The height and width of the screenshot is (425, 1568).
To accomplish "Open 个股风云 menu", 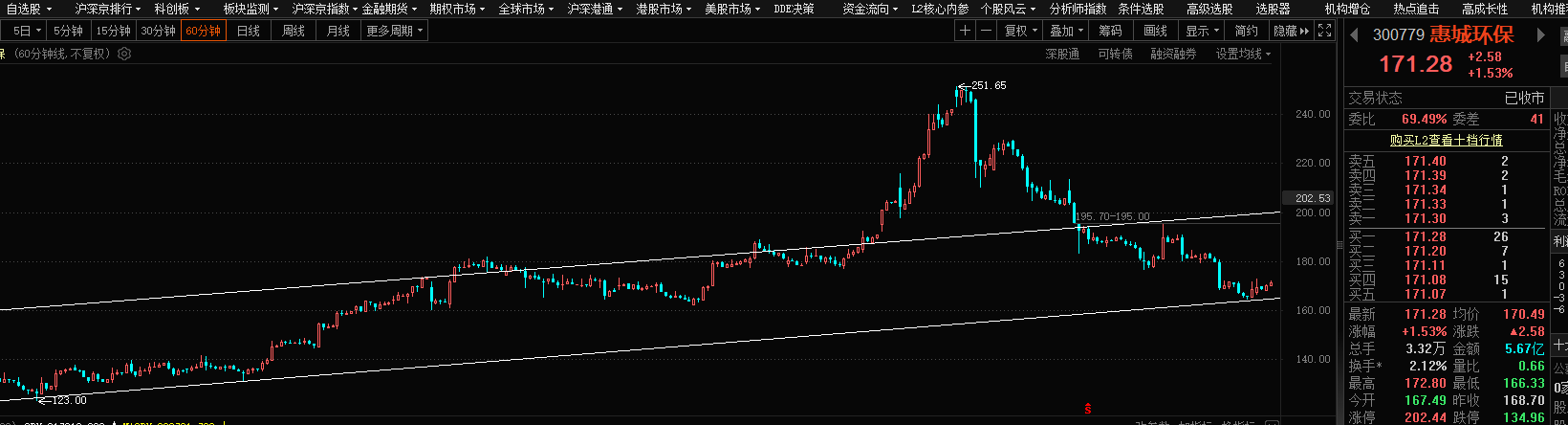I will pyautogui.click(x=1008, y=9).
